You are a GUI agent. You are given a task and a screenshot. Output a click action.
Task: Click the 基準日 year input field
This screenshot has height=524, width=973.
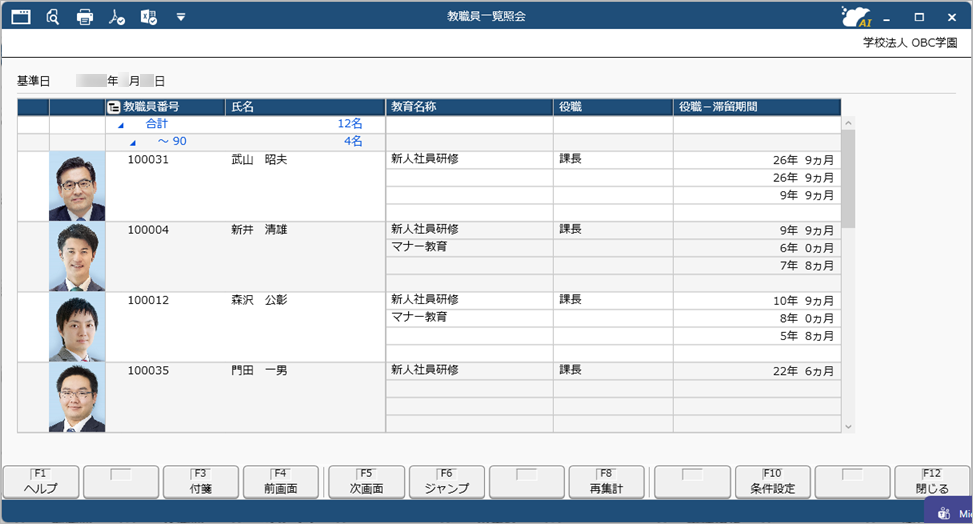(x=91, y=81)
